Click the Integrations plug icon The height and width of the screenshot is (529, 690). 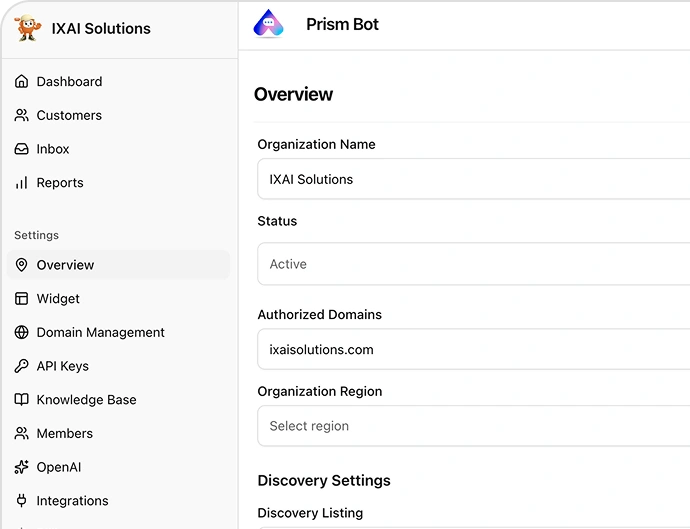[x=21, y=500]
